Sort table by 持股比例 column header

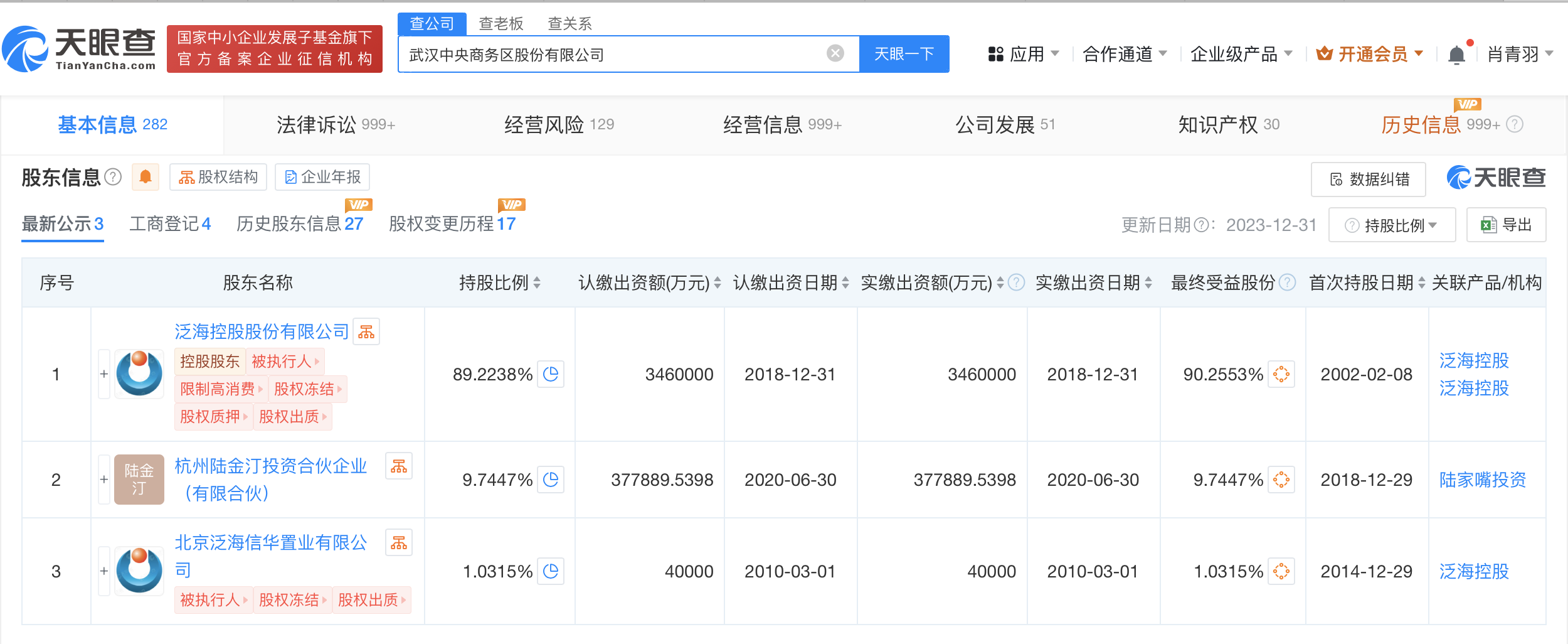point(499,283)
